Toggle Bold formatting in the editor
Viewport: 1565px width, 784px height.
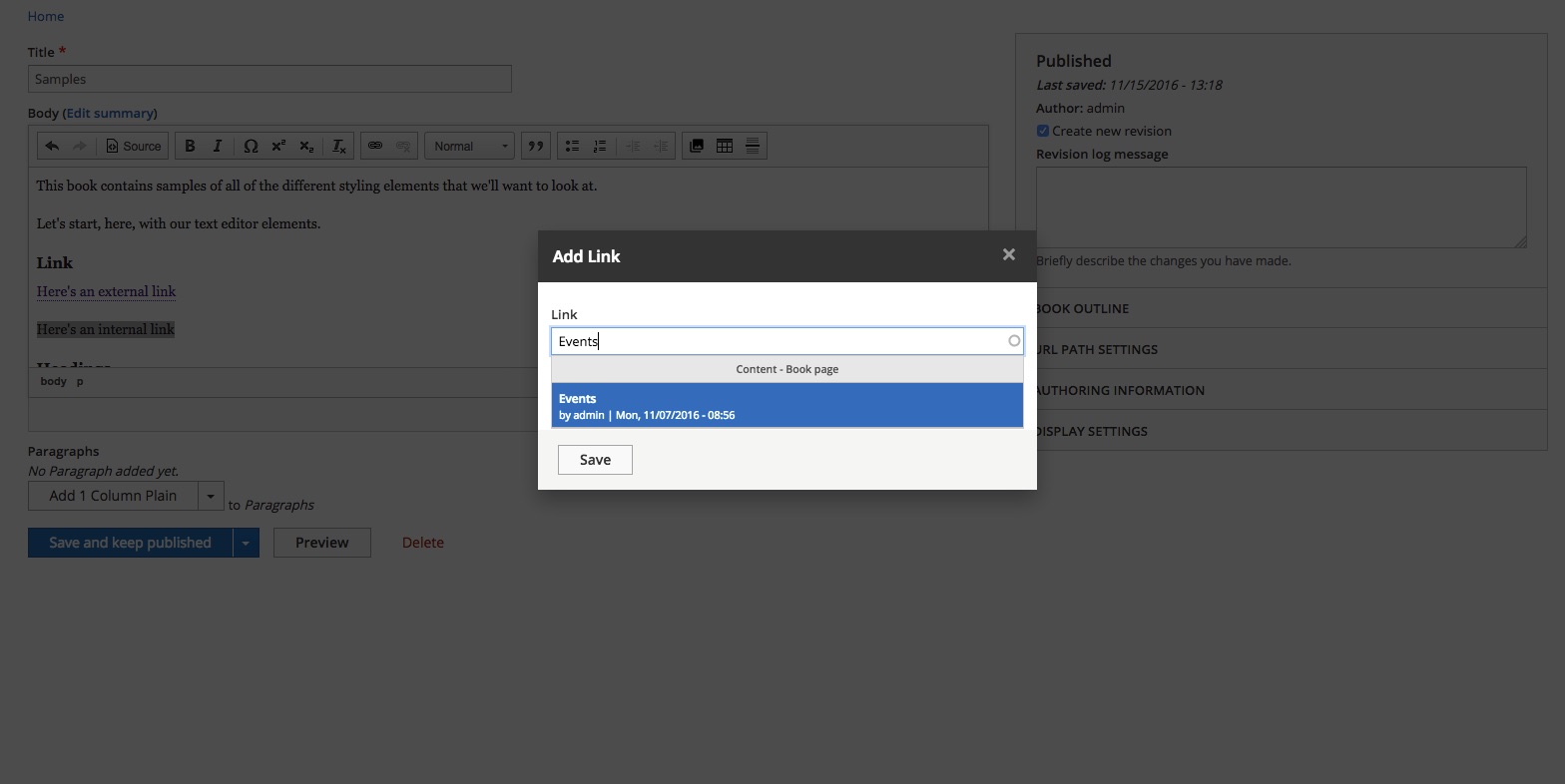(190, 146)
